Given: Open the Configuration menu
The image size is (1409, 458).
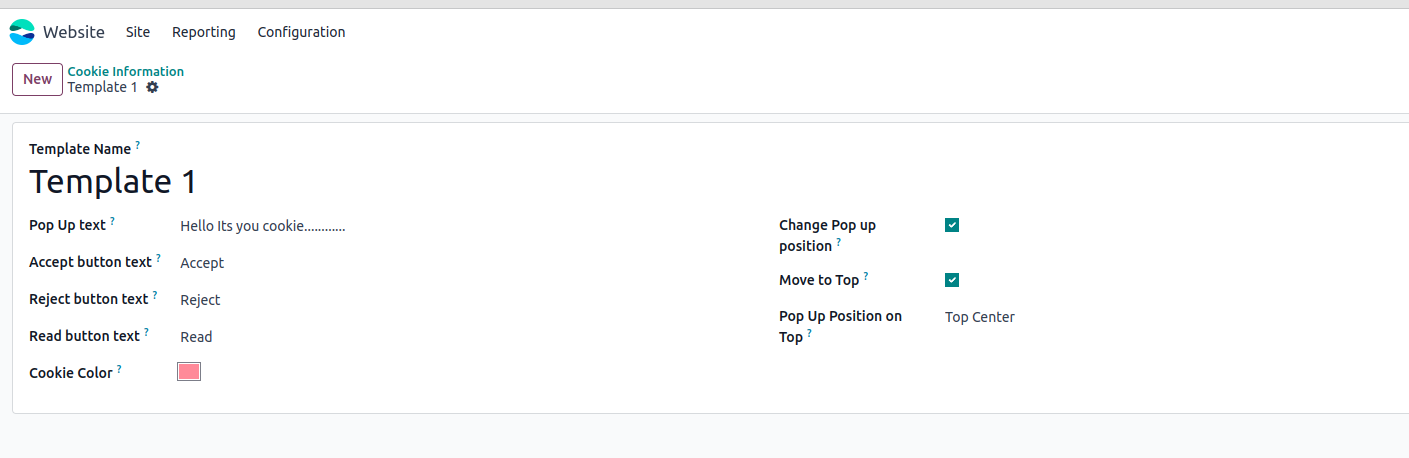Looking at the screenshot, I should [x=301, y=32].
